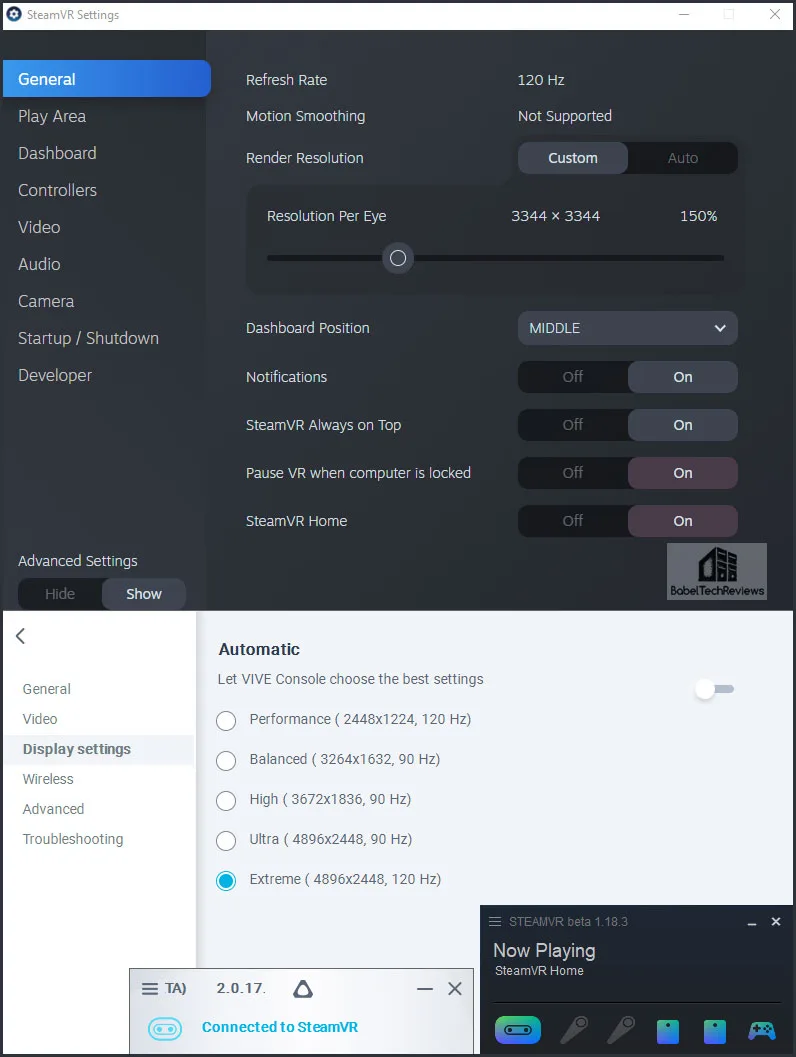Open the Controllers settings tab
This screenshot has height=1057, width=796.
(57, 190)
